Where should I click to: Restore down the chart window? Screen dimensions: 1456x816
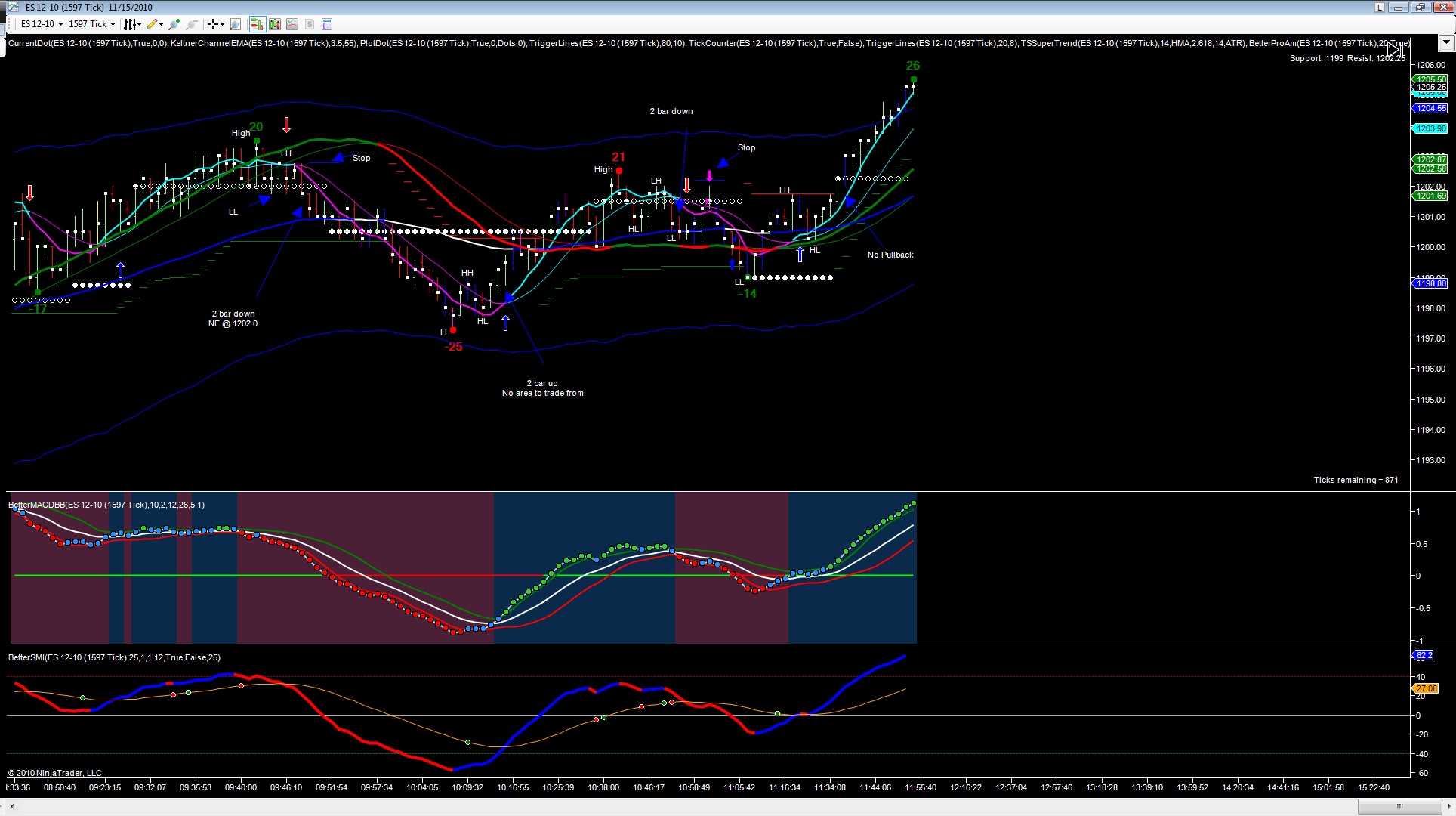coord(1420,8)
